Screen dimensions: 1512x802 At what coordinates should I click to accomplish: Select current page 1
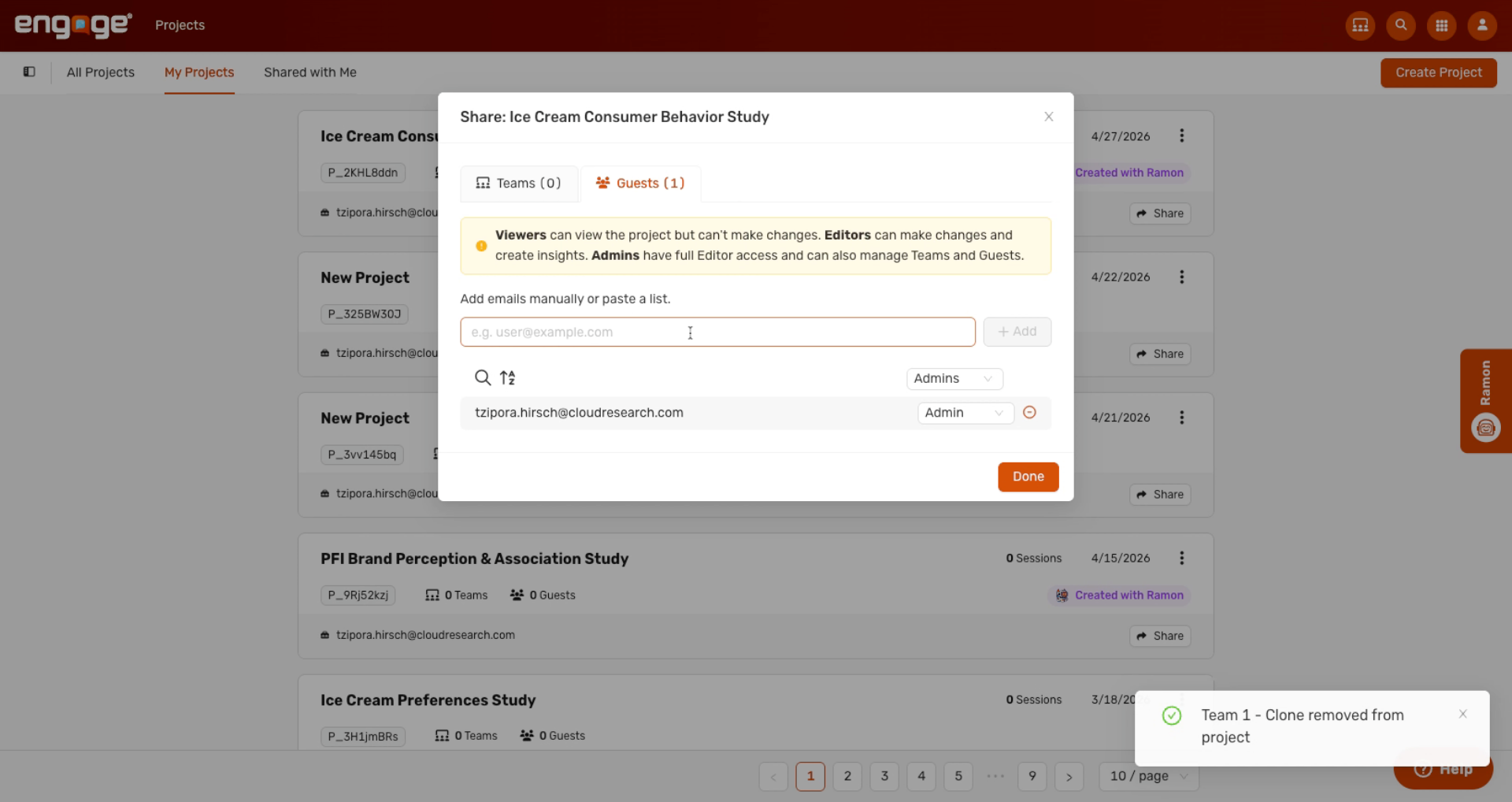tap(810, 776)
